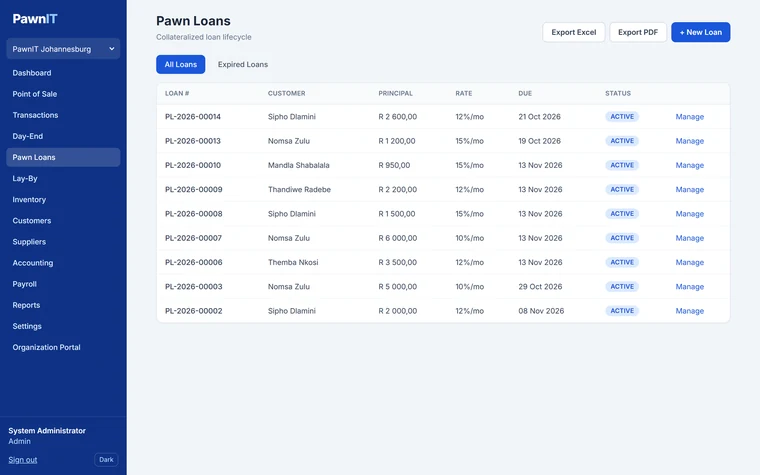Click CUSTOMER column header
The width and height of the screenshot is (760, 475).
[286, 94]
